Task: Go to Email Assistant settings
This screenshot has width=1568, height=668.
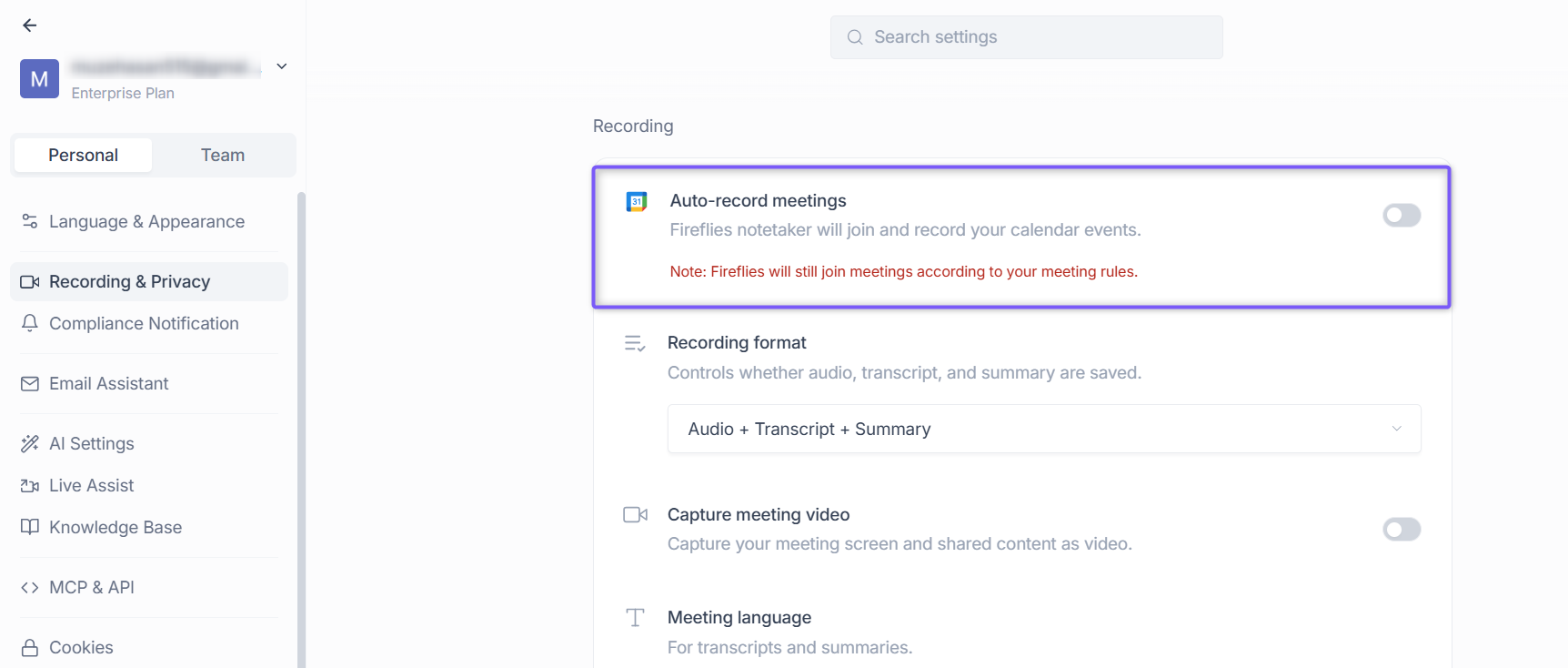Action: (149, 384)
